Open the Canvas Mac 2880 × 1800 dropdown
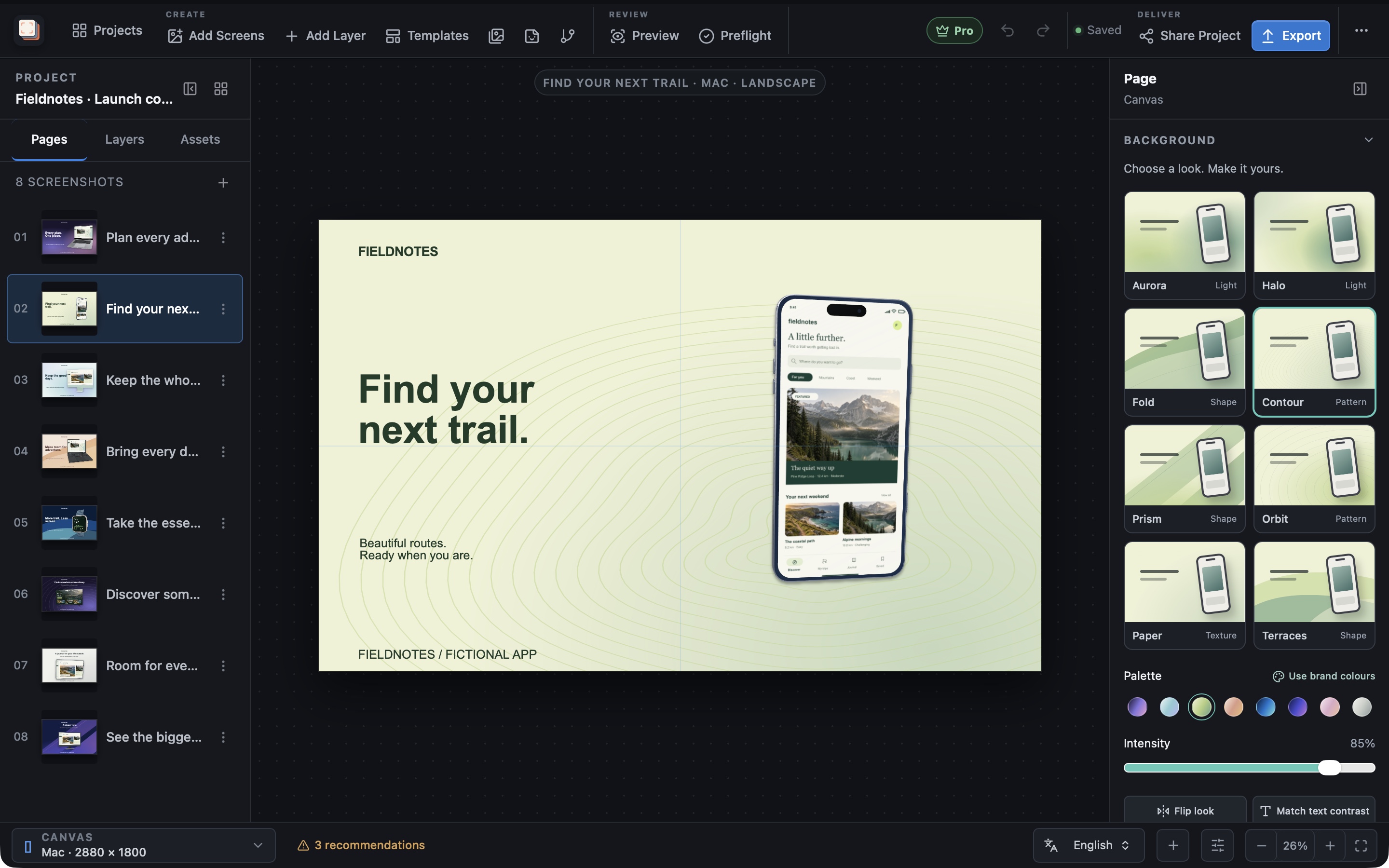1389x868 pixels. [144, 845]
